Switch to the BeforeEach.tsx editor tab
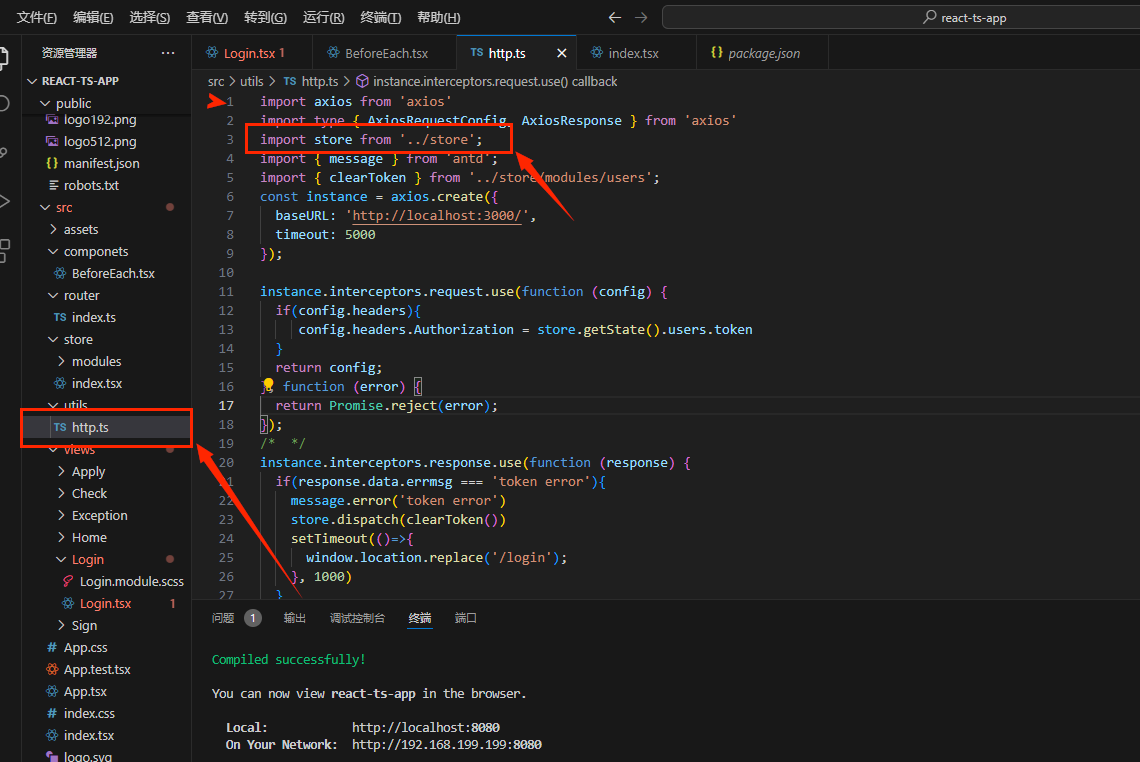Screen dimensions: 1140x762 (384, 53)
